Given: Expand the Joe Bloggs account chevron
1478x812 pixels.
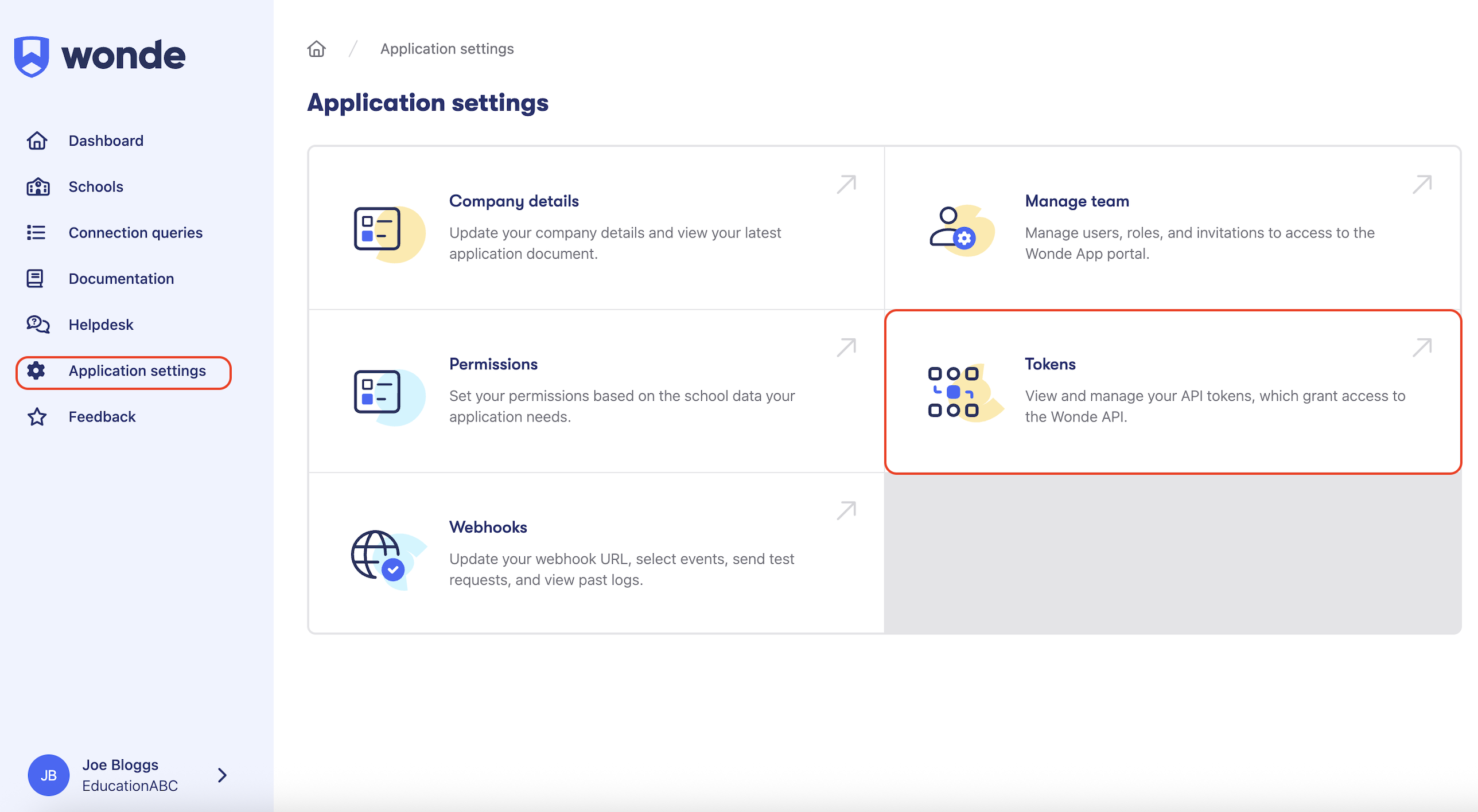Looking at the screenshot, I should pos(223,775).
